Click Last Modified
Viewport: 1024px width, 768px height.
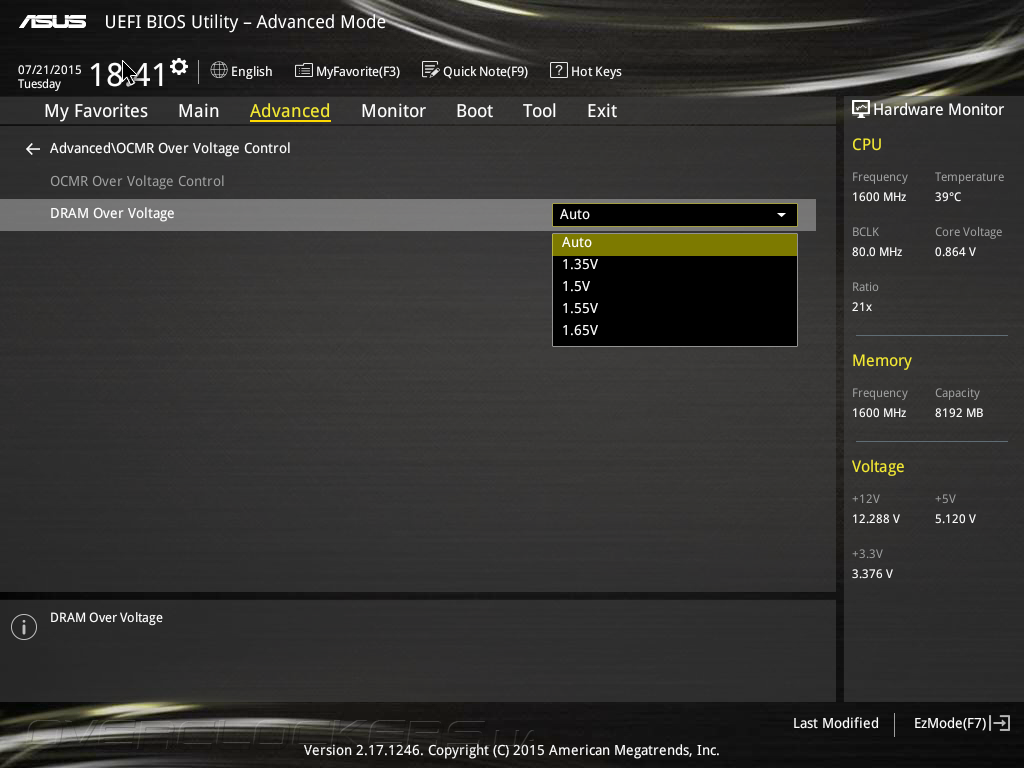tap(835, 723)
